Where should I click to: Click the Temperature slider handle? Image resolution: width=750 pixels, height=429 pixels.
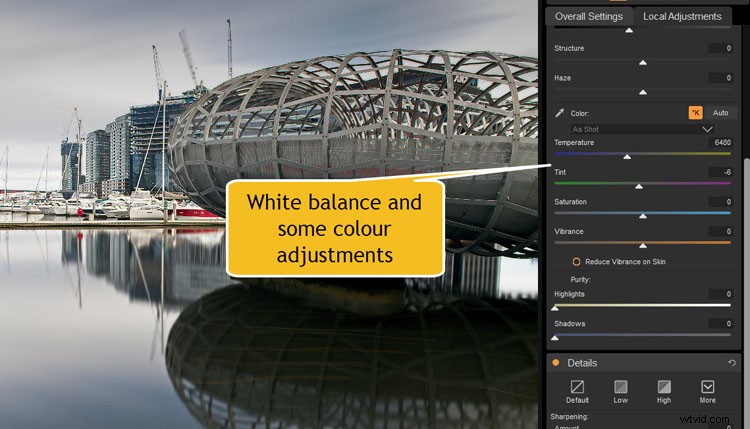pyautogui.click(x=627, y=156)
